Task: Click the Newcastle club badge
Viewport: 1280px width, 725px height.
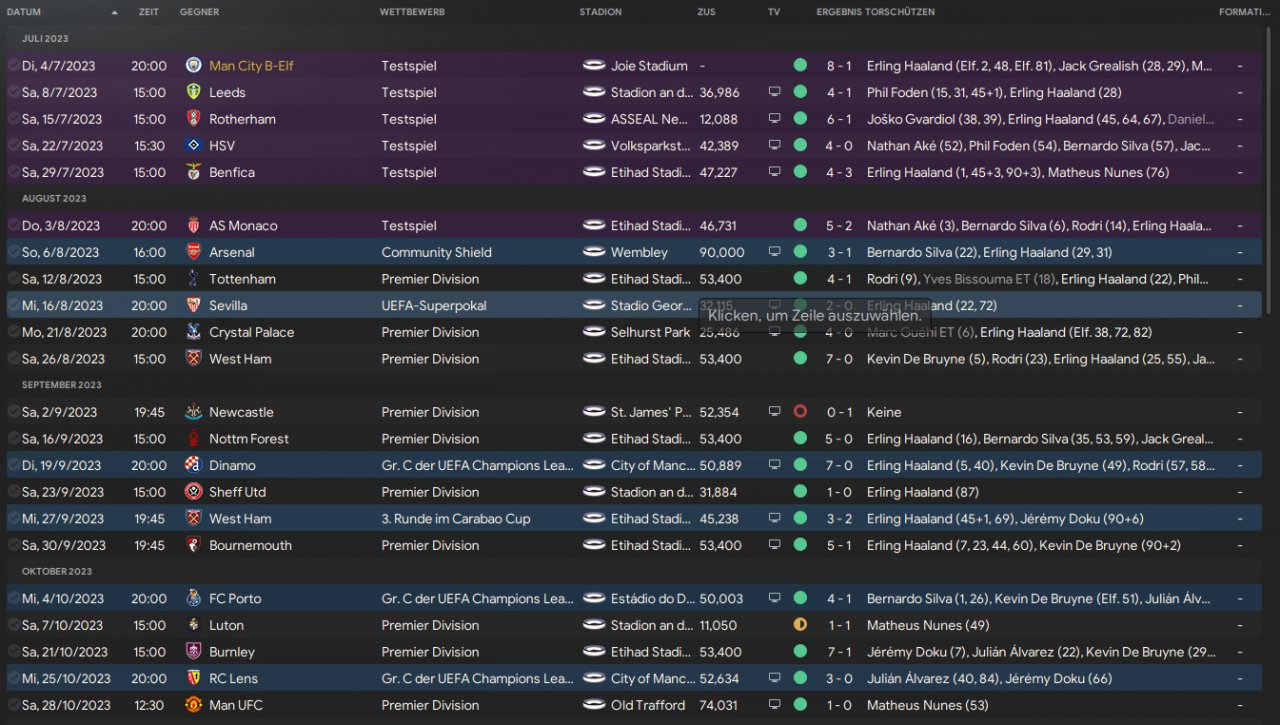Action: click(193, 412)
